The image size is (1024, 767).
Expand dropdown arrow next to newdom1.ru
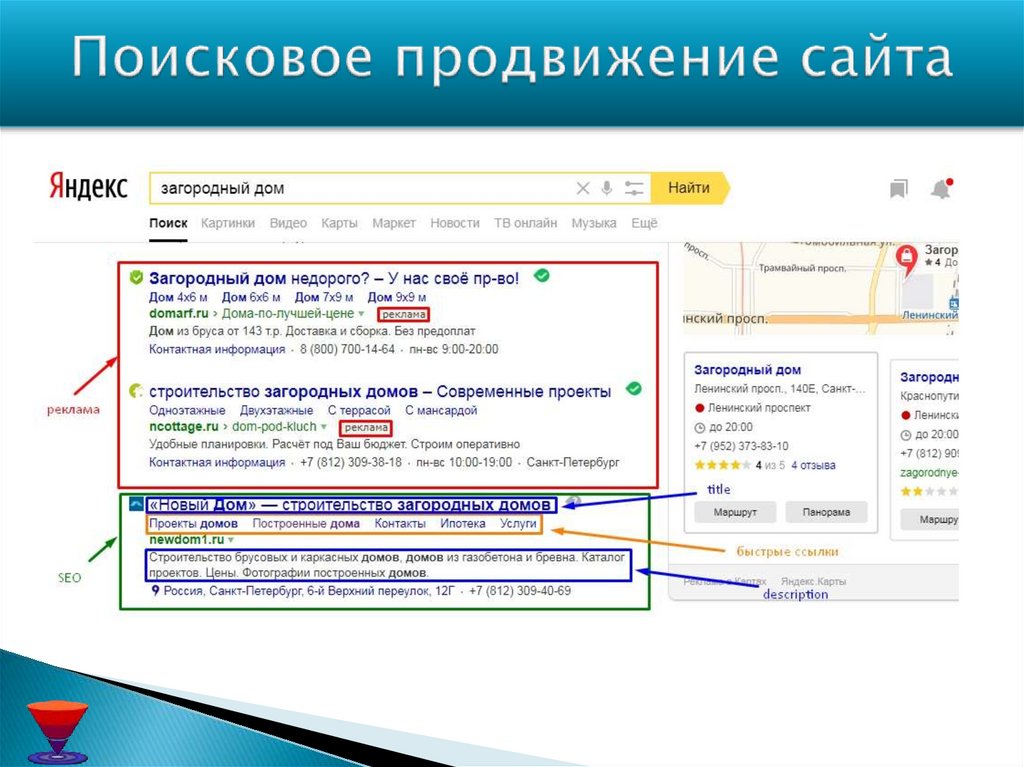point(231,540)
